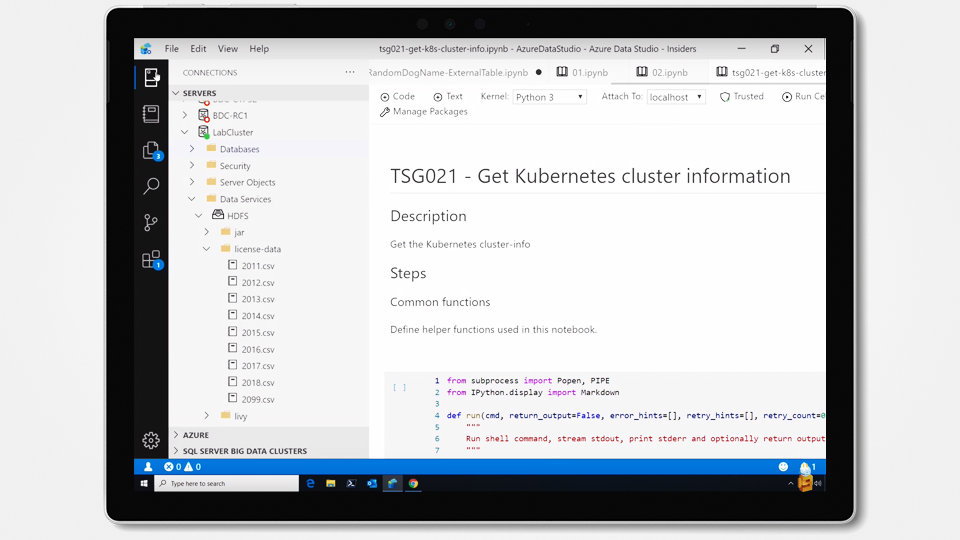This screenshot has width=960, height=540.
Task: Open PowerShell from the Windows taskbar
Action: [351, 483]
